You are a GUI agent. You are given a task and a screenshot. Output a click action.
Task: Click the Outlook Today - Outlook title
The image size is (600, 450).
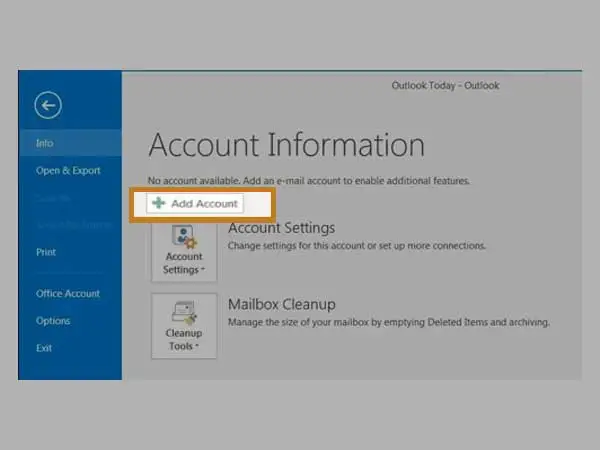point(445,85)
